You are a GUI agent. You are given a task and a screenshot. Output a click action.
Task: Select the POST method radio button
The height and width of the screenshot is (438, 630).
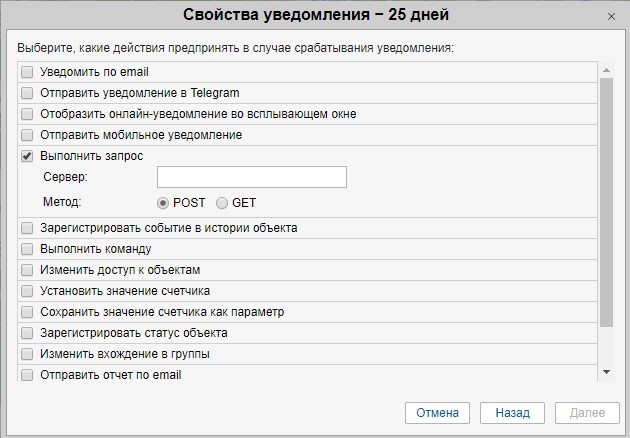pyautogui.click(x=164, y=203)
